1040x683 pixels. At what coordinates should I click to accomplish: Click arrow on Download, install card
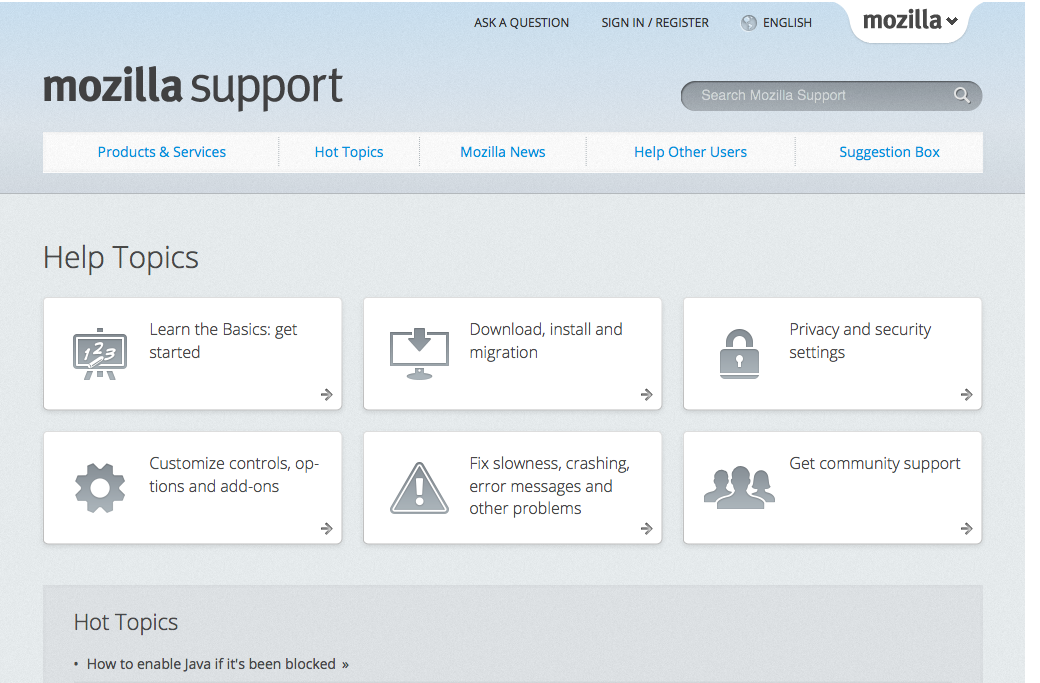pyautogui.click(x=647, y=395)
